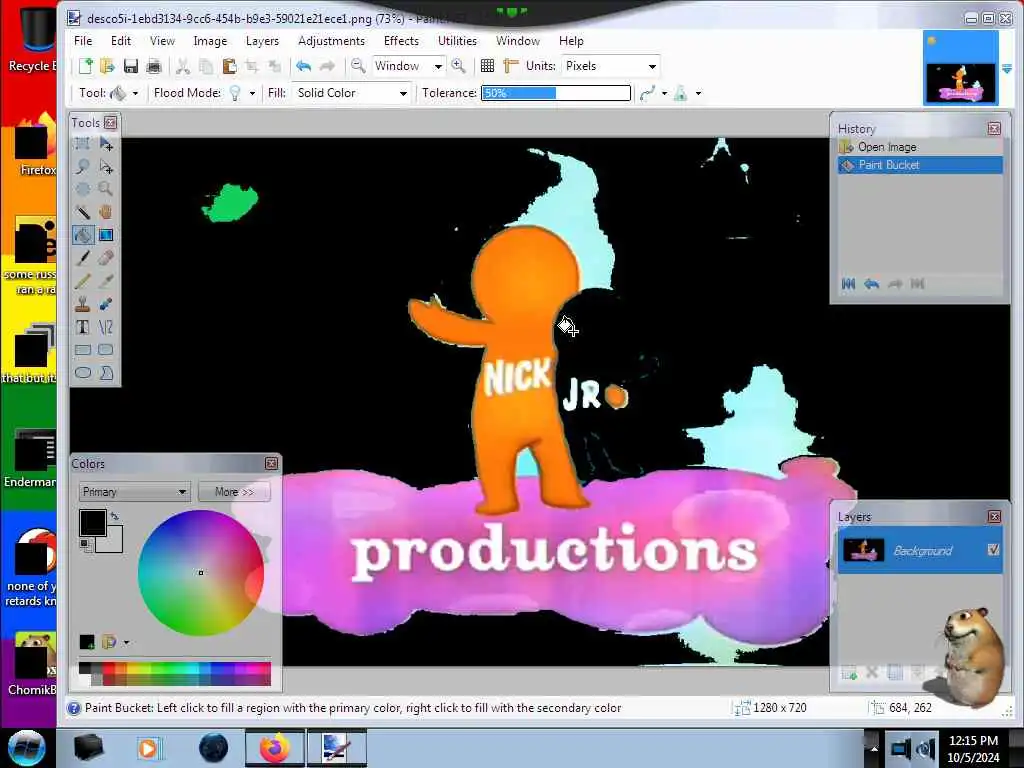Click the More >> button in Colors
The height and width of the screenshot is (768, 1024).
pos(234,492)
